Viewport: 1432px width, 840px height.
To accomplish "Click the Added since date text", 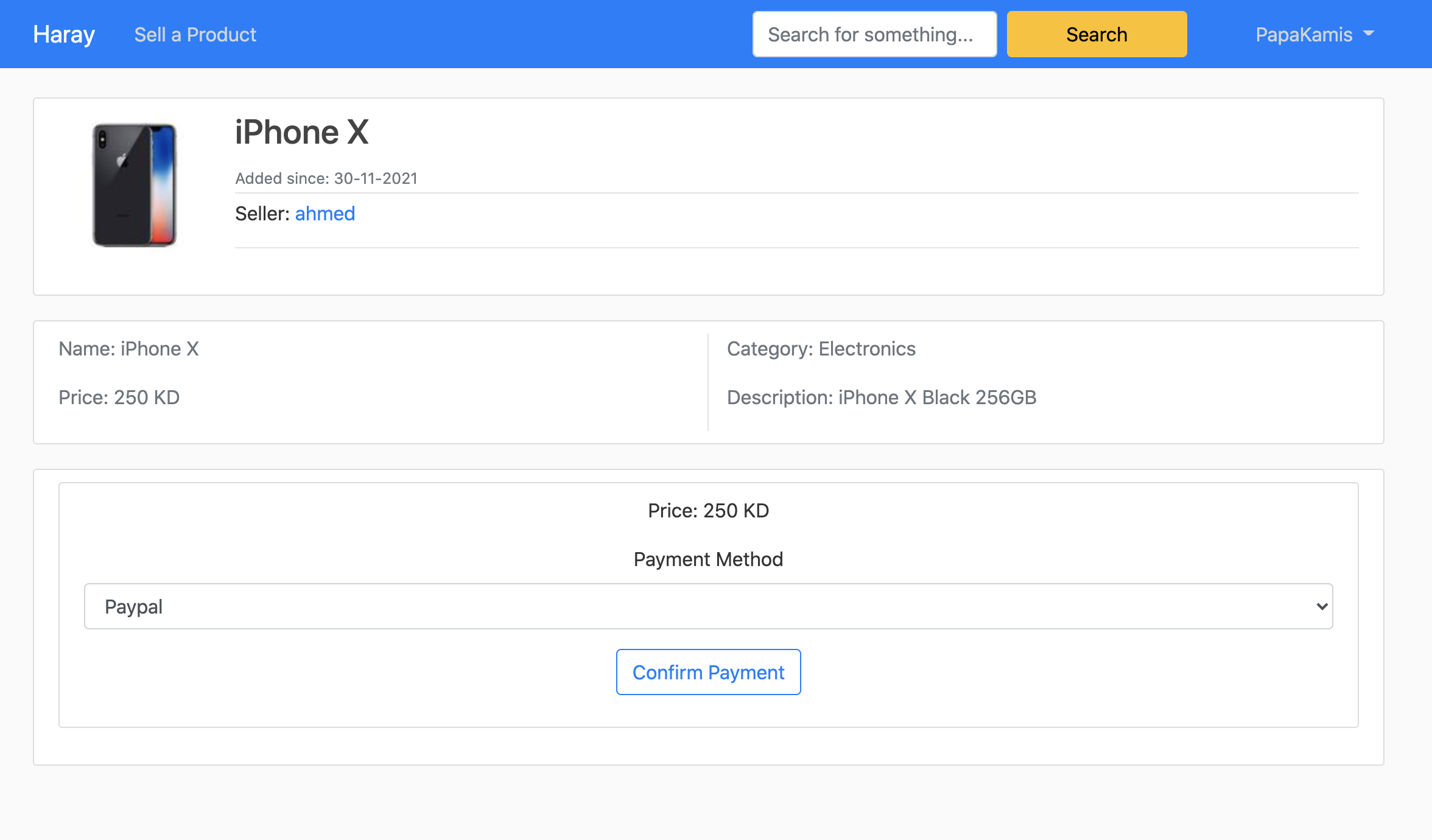I will (326, 178).
